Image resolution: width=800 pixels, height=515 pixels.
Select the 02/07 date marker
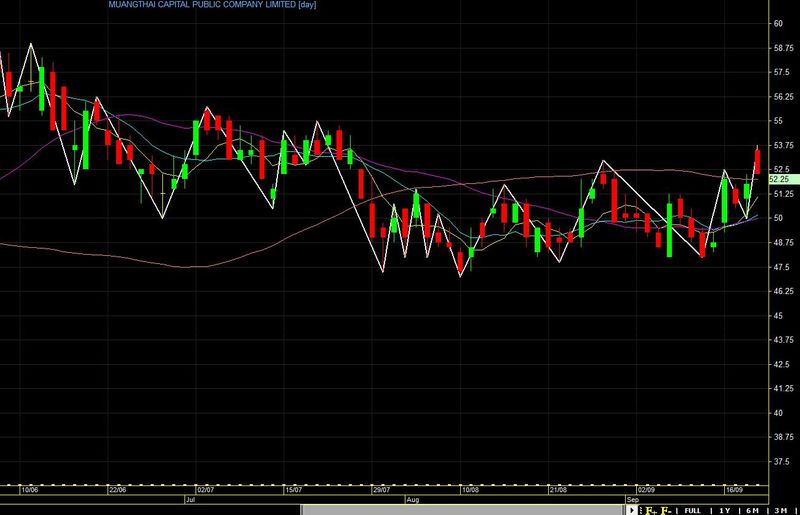coord(205,490)
